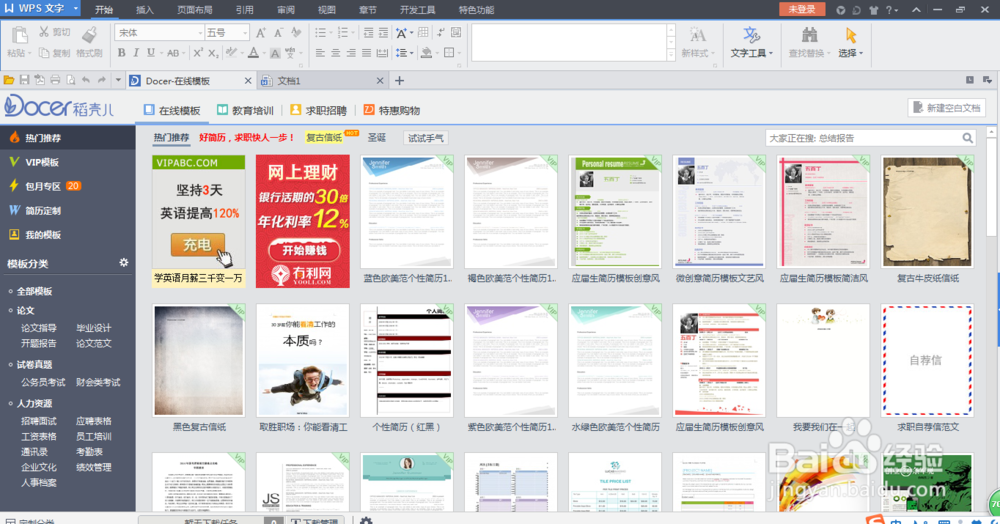Screen dimensions: 1000x524
Task: Click the 未登录 login button
Action: click(x=802, y=9)
